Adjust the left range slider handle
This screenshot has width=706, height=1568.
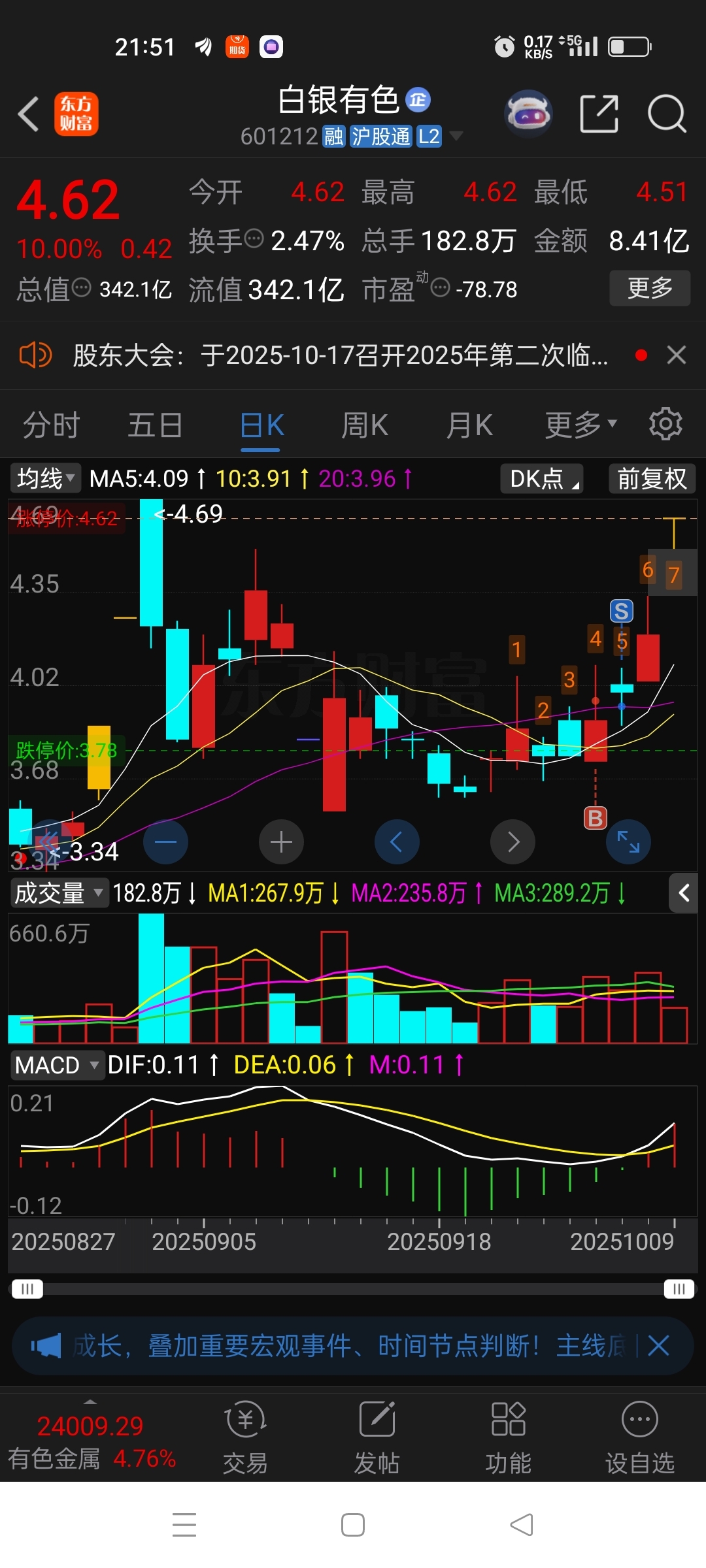click(27, 1289)
